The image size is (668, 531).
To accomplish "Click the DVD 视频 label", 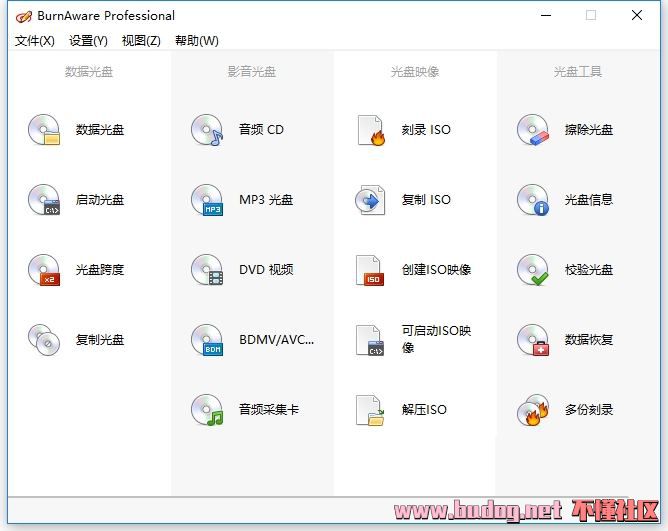I will pyautogui.click(x=266, y=270).
